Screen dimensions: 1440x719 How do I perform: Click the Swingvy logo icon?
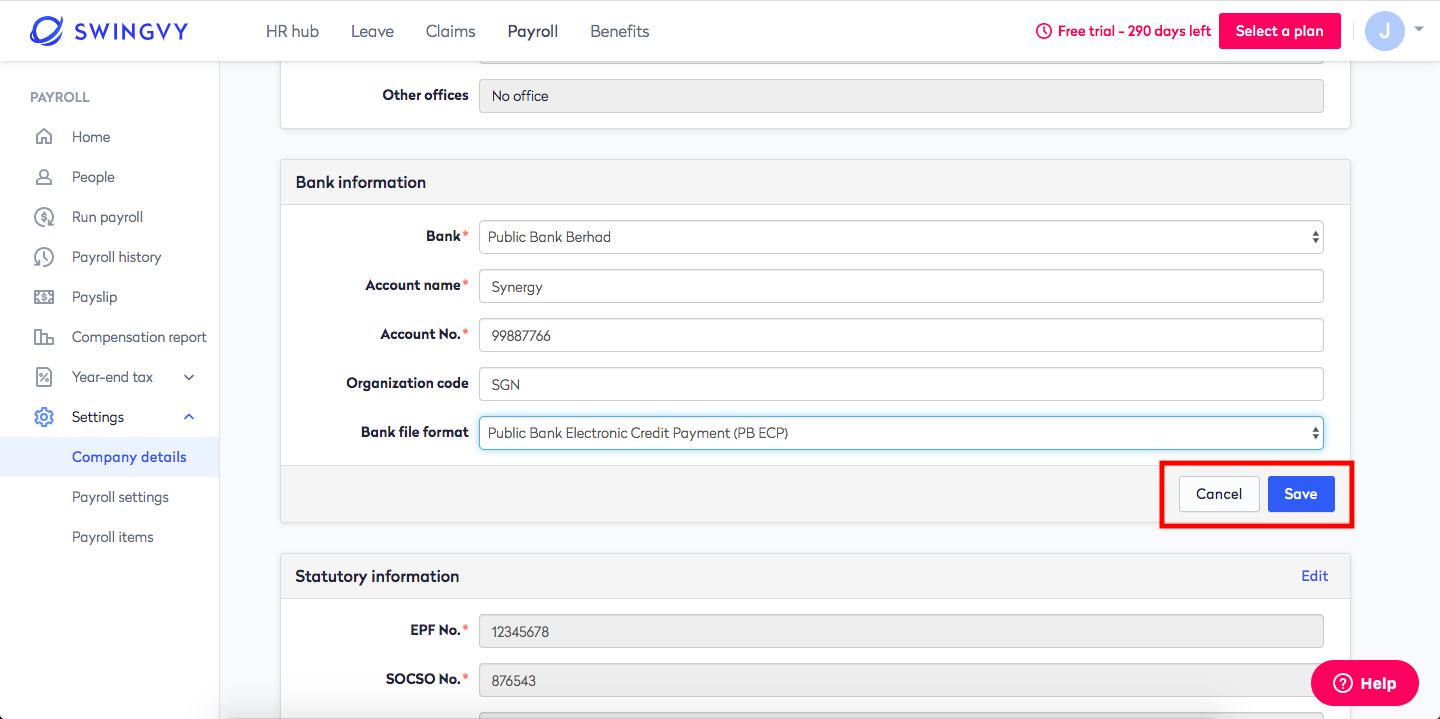click(x=47, y=31)
